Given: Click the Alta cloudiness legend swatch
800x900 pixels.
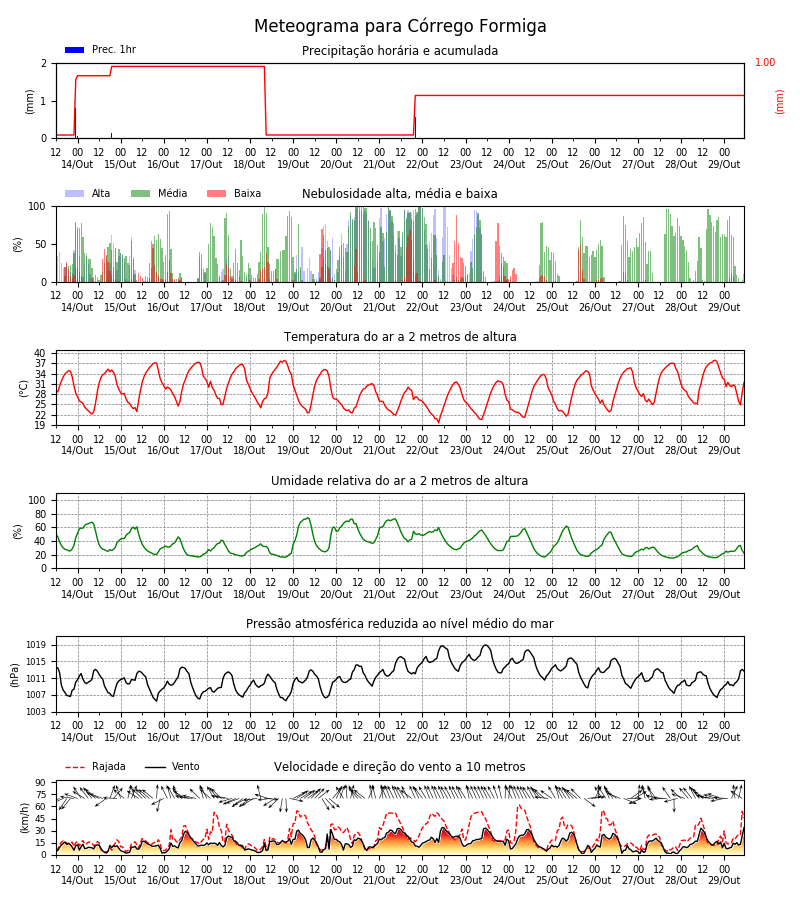Looking at the screenshot, I should (x=75, y=193).
